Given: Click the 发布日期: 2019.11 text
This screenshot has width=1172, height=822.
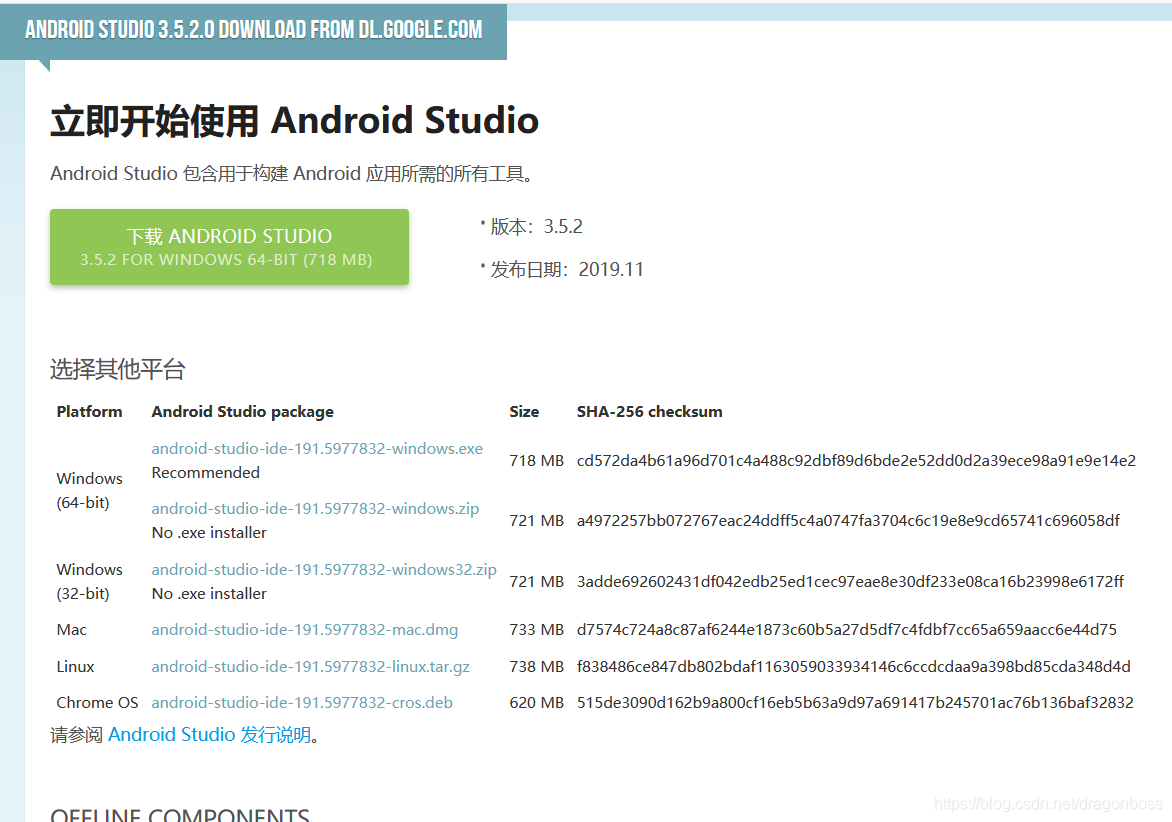Looking at the screenshot, I should click(x=567, y=269).
